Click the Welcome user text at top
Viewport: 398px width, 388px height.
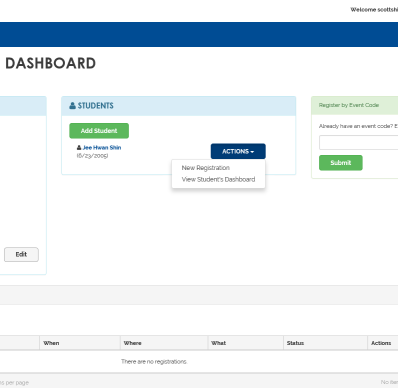point(374,10)
